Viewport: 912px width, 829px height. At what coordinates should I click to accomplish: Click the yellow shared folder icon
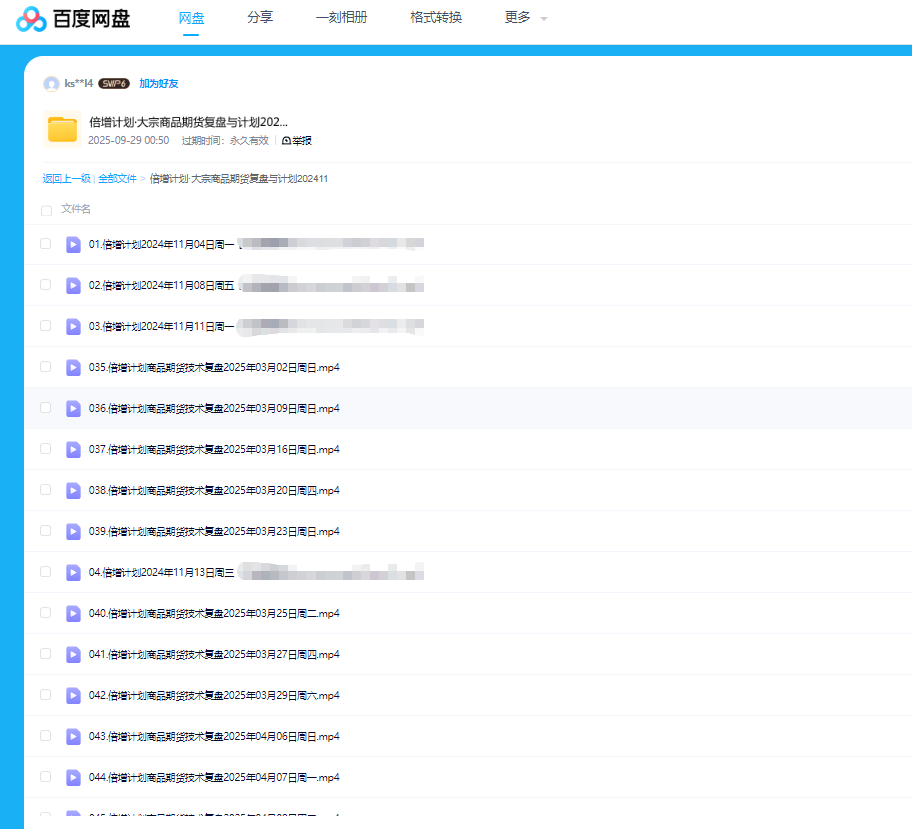tap(62, 130)
